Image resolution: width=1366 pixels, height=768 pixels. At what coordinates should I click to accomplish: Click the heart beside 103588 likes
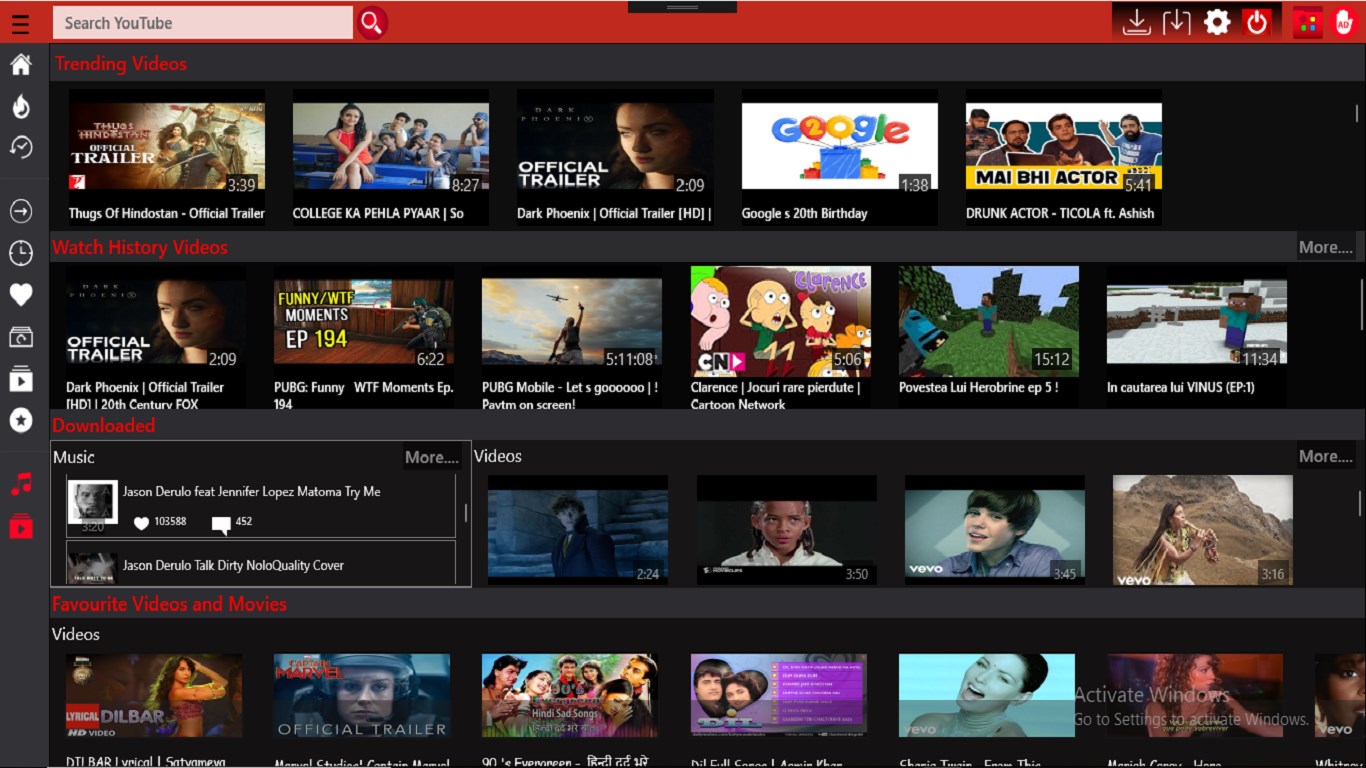(x=141, y=523)
